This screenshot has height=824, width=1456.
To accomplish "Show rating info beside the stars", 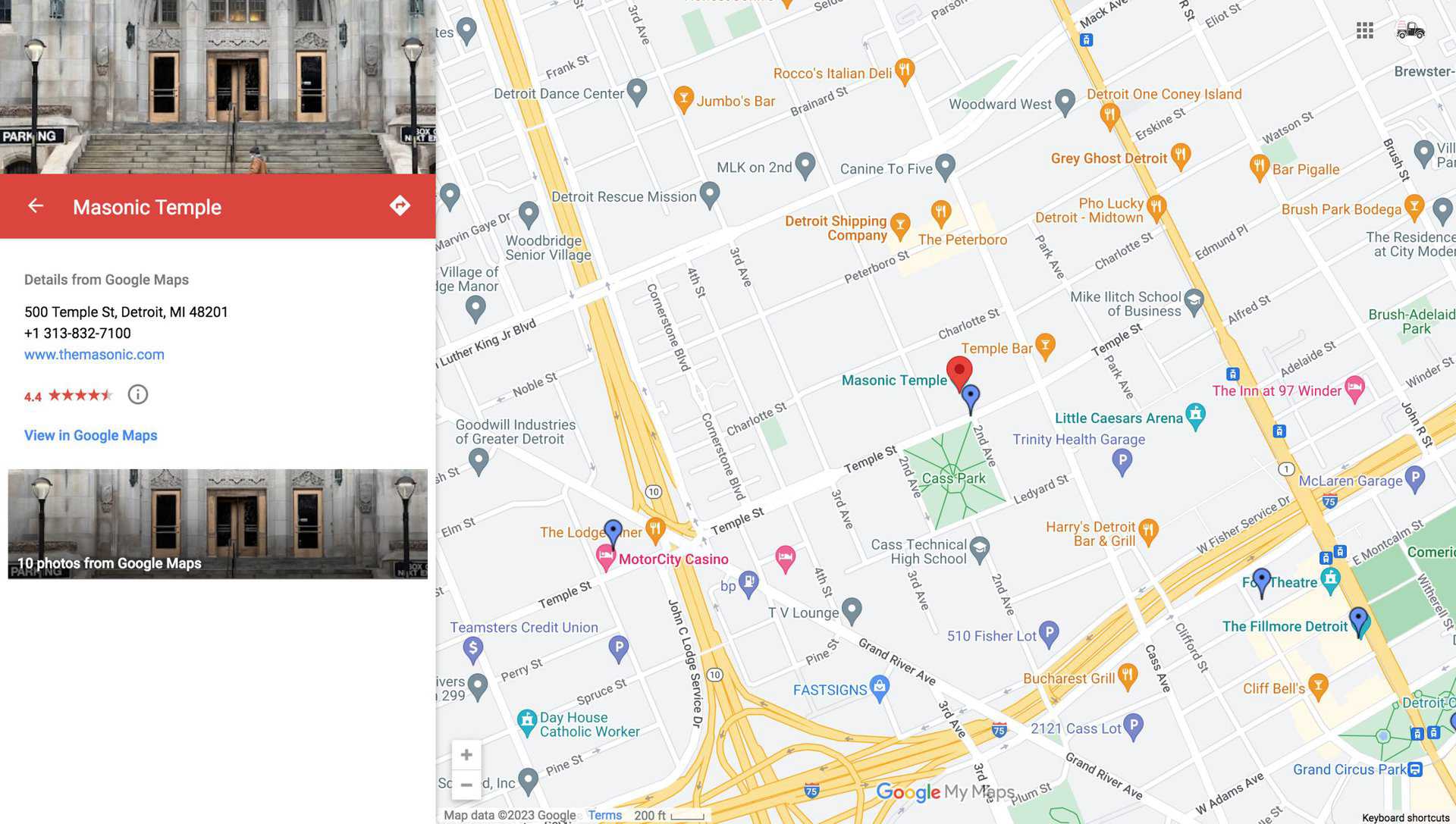I will (x=138, y=394).
